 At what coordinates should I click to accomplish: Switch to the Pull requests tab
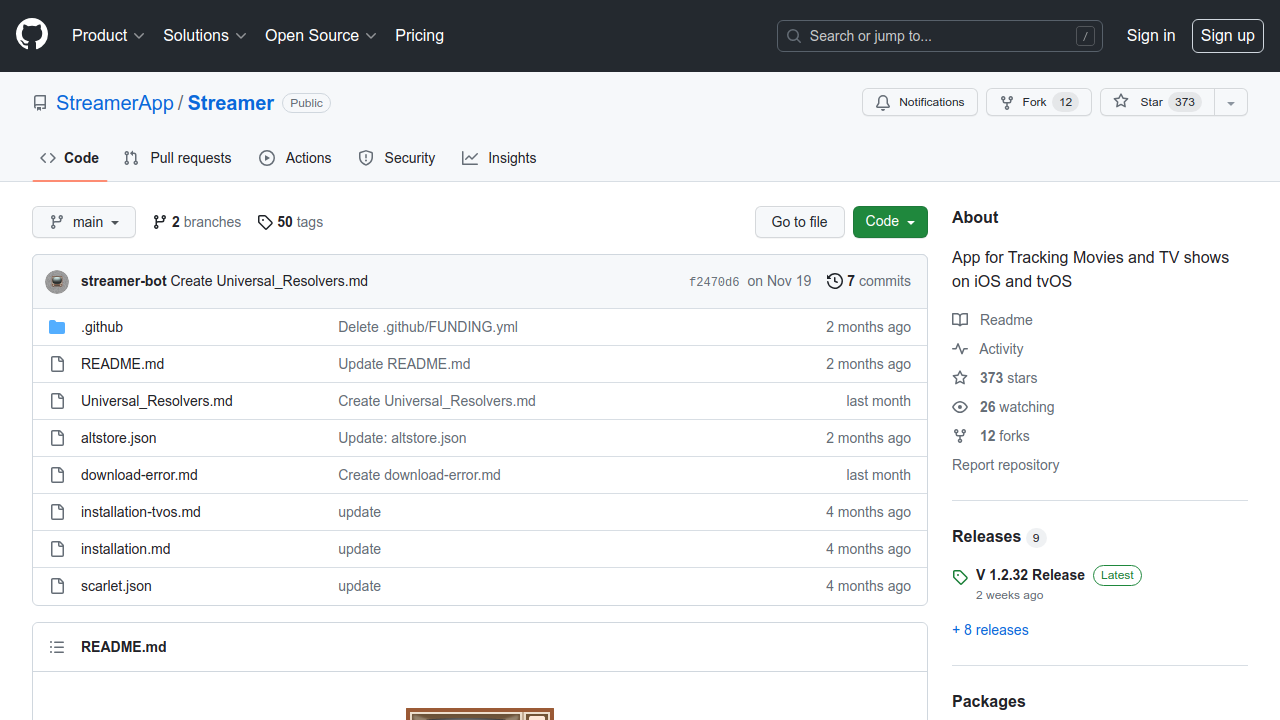click(177, 158)
